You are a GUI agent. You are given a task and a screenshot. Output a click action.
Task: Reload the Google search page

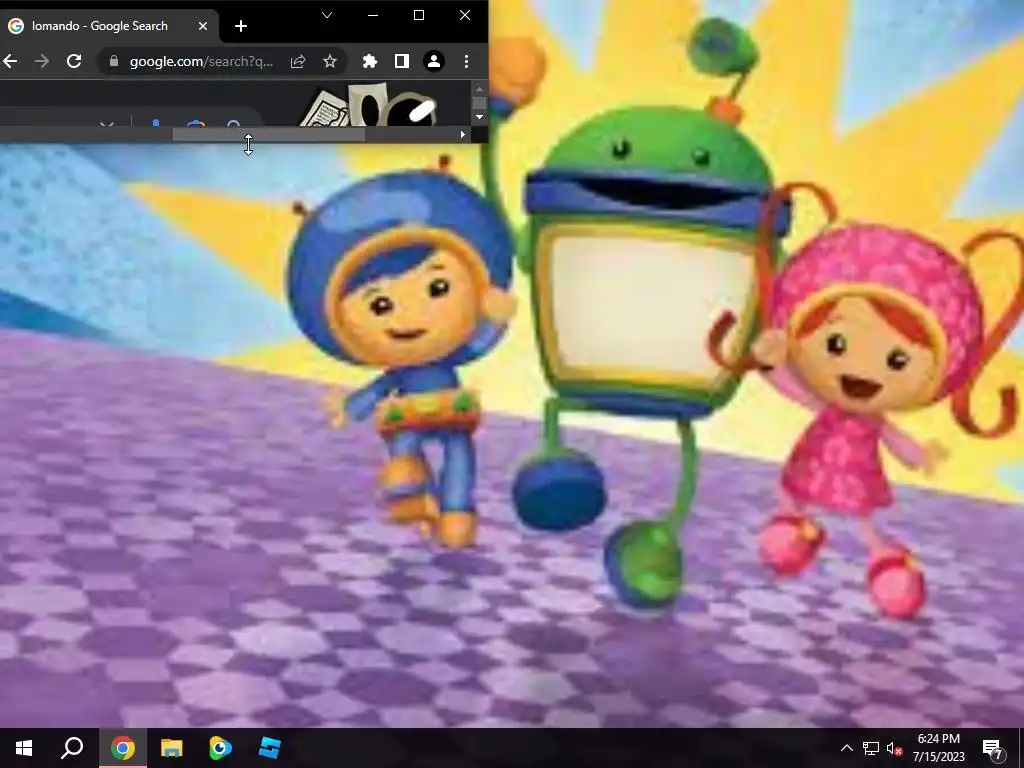74,61
